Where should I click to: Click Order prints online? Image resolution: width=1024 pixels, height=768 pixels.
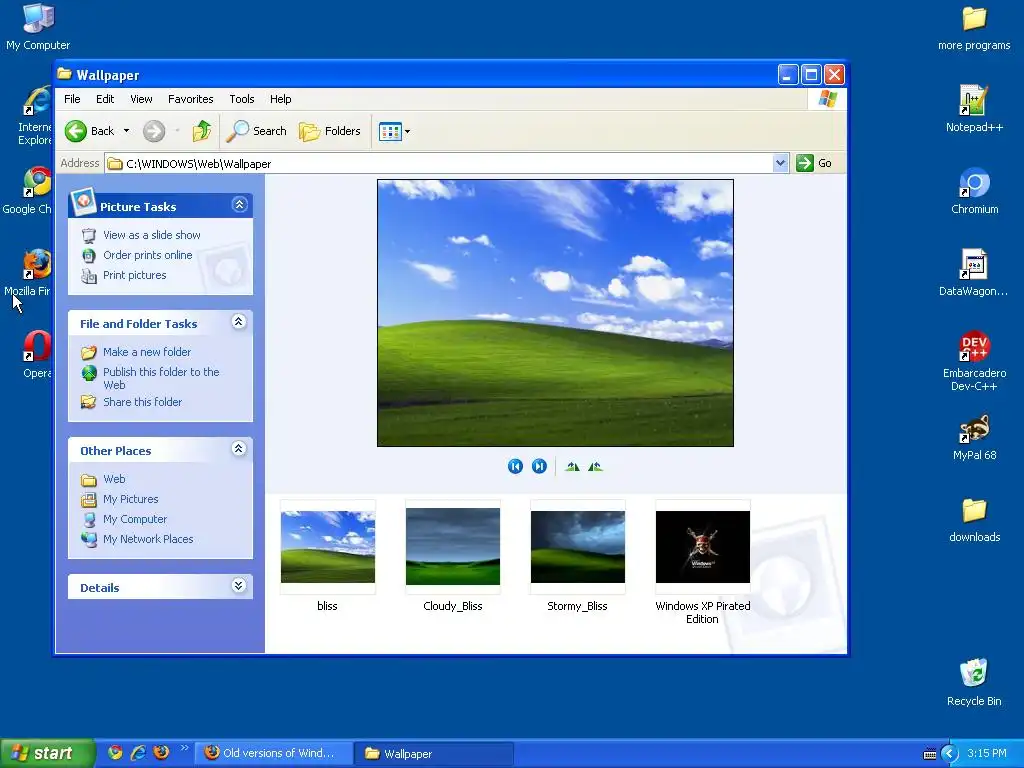[x=148, y=255]
